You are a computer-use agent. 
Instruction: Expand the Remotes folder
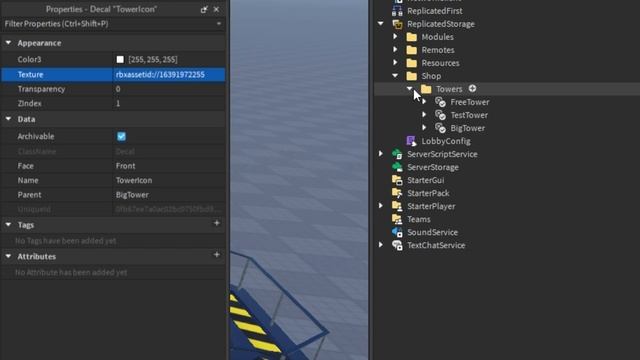[395, 50]
